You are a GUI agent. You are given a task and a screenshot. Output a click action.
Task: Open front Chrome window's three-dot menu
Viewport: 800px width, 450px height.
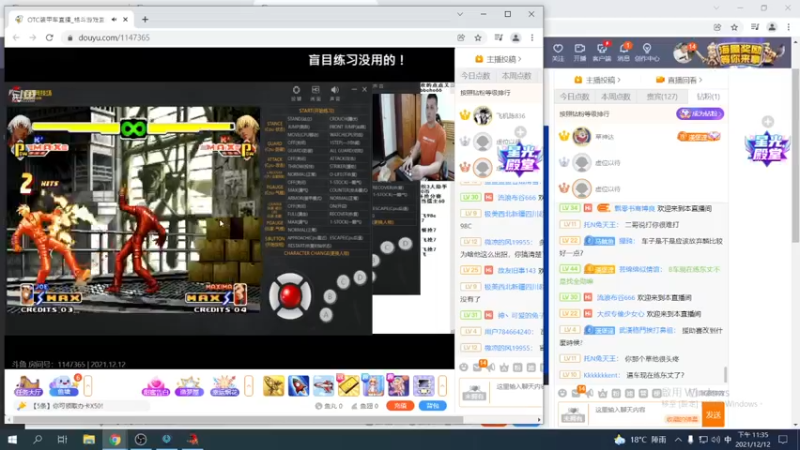532,38
